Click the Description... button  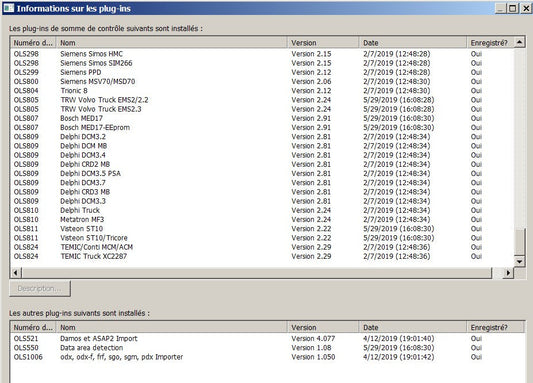(40, 289)
